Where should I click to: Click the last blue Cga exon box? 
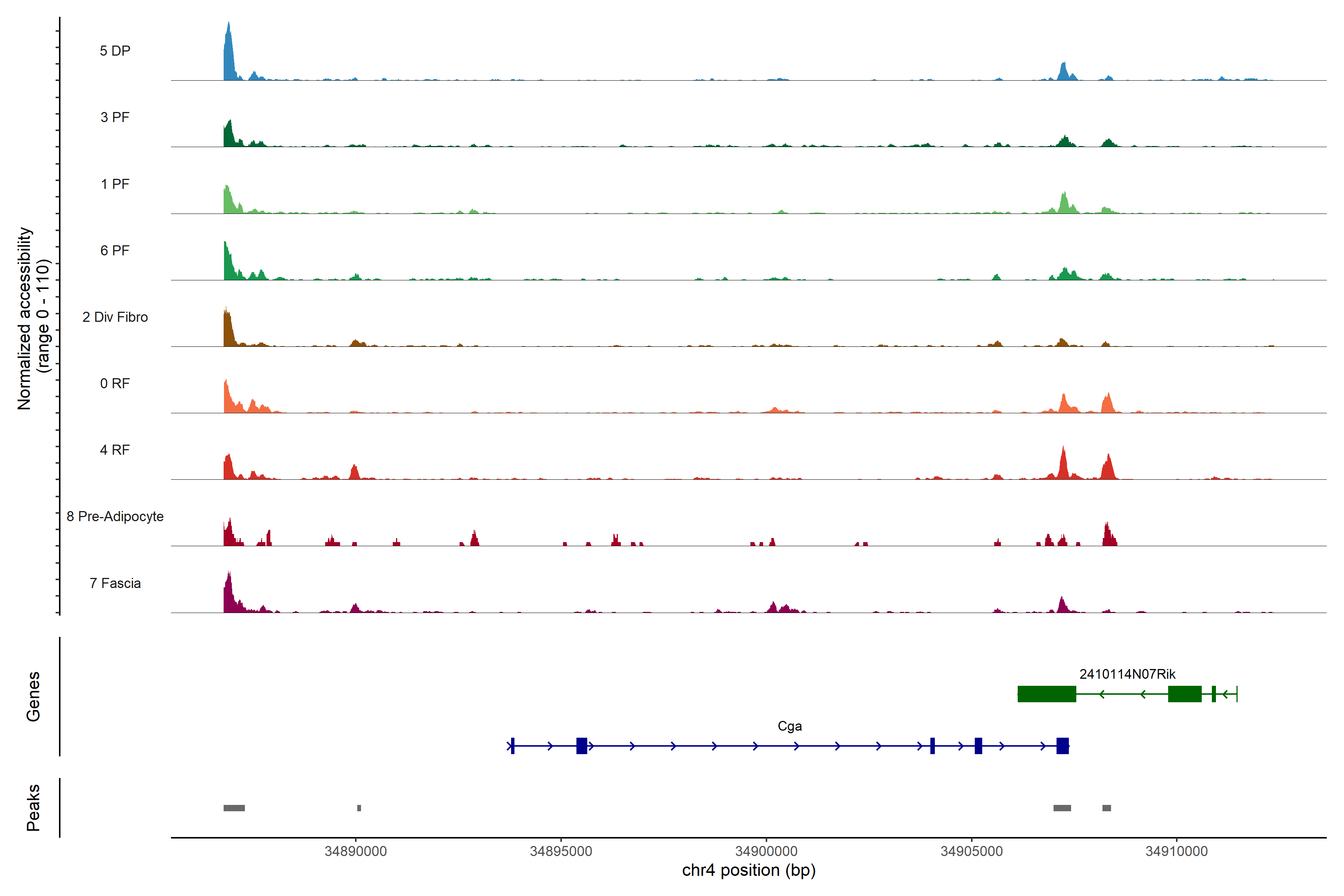(x=1062, y=746)
